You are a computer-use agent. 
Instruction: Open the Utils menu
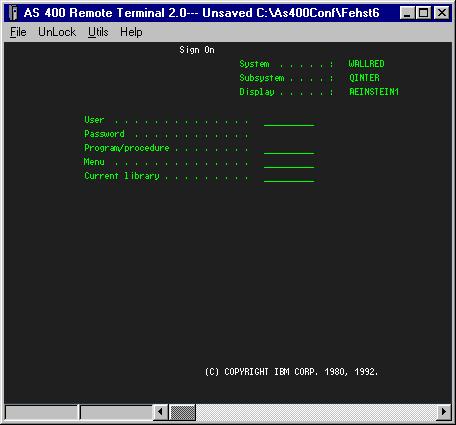click(98, 32)
